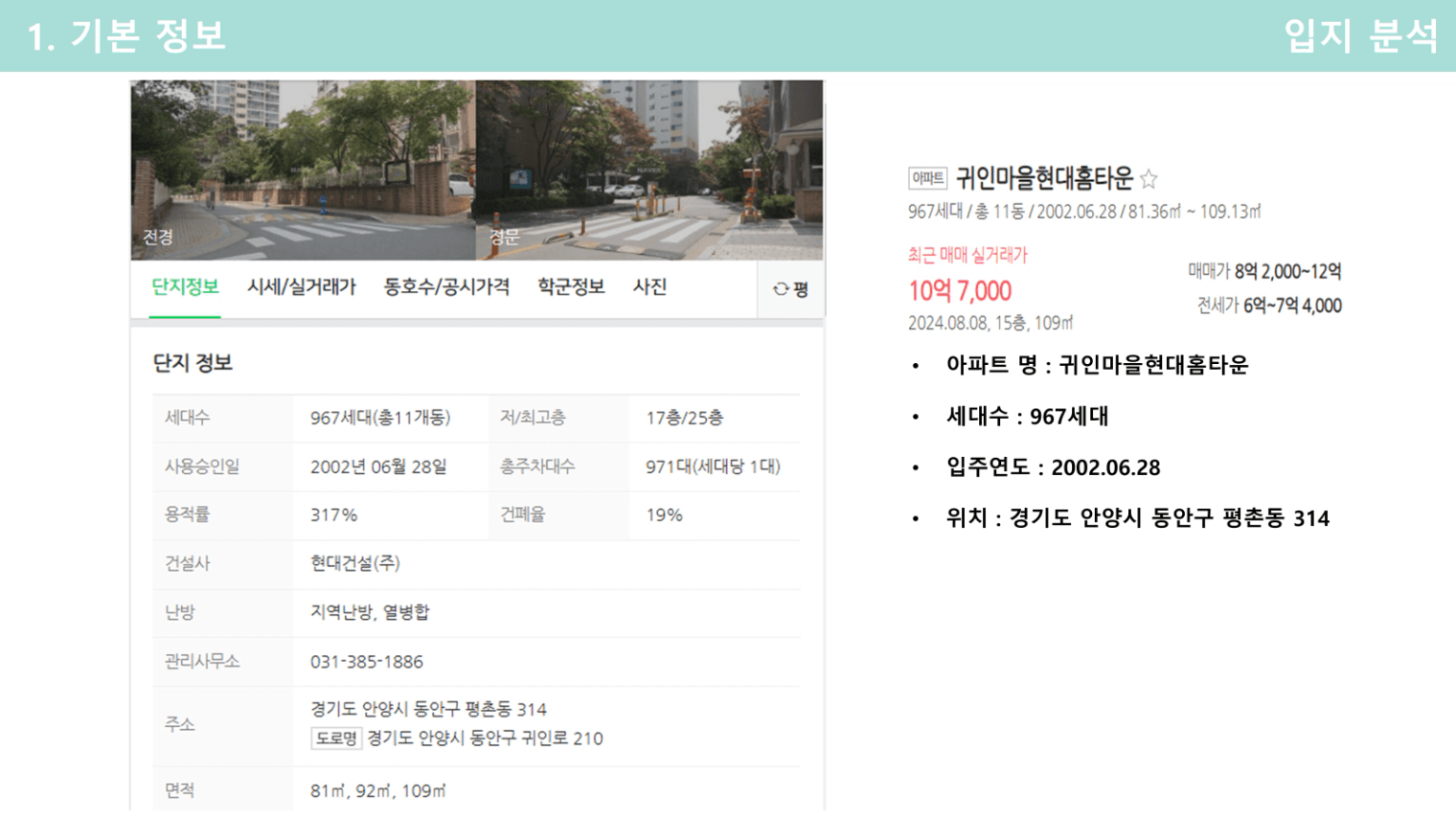
Task: Open the 학군정보 tab
Action: click(571, 286)
